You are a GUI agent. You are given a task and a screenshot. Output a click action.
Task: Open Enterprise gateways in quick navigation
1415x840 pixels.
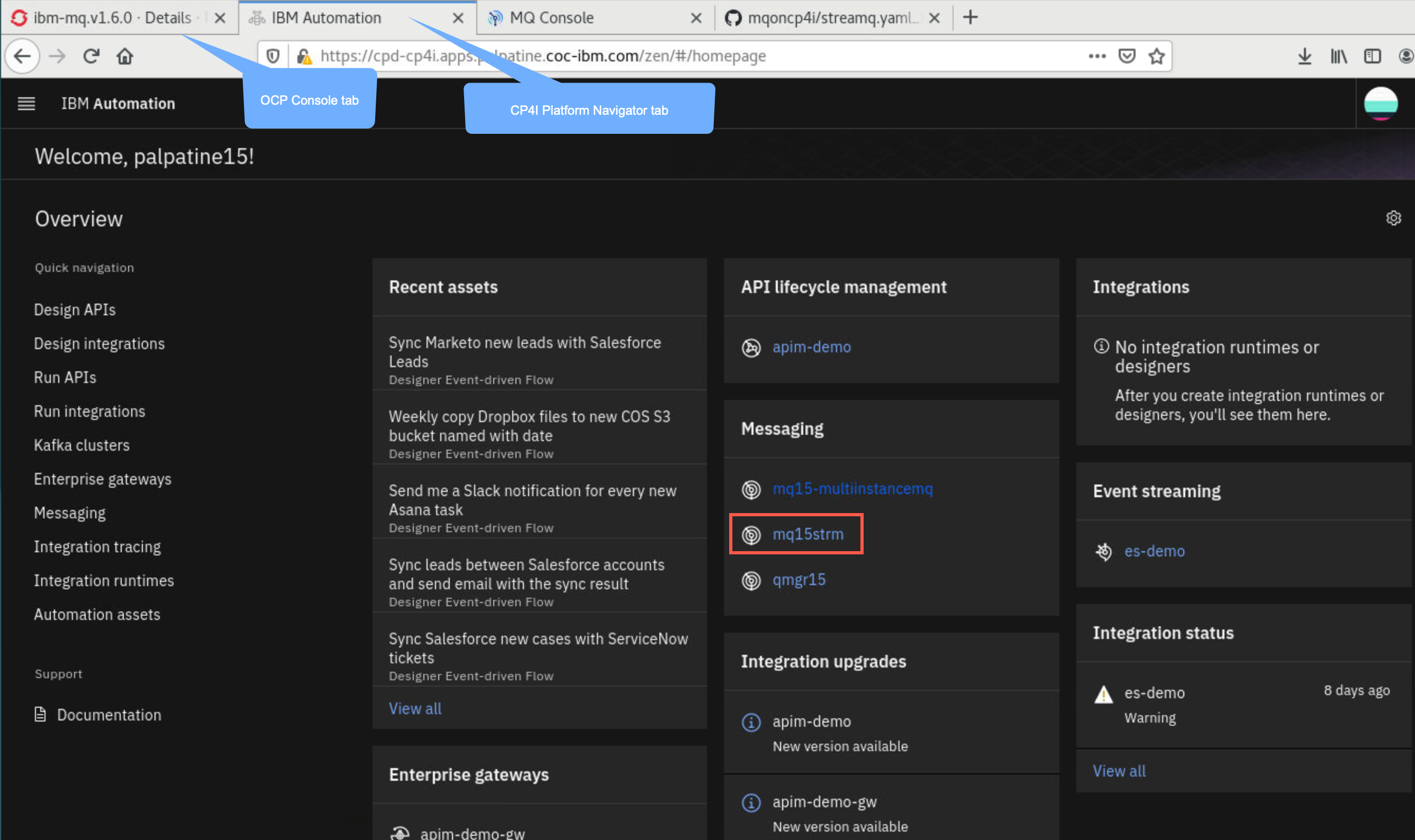coord(103,479)
